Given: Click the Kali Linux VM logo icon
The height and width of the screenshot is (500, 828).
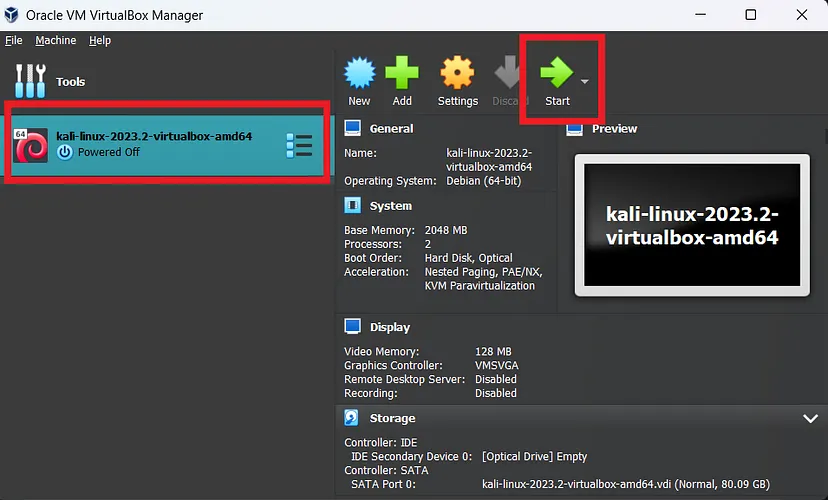Looking at the screenshot, I should tap(31, 145).
